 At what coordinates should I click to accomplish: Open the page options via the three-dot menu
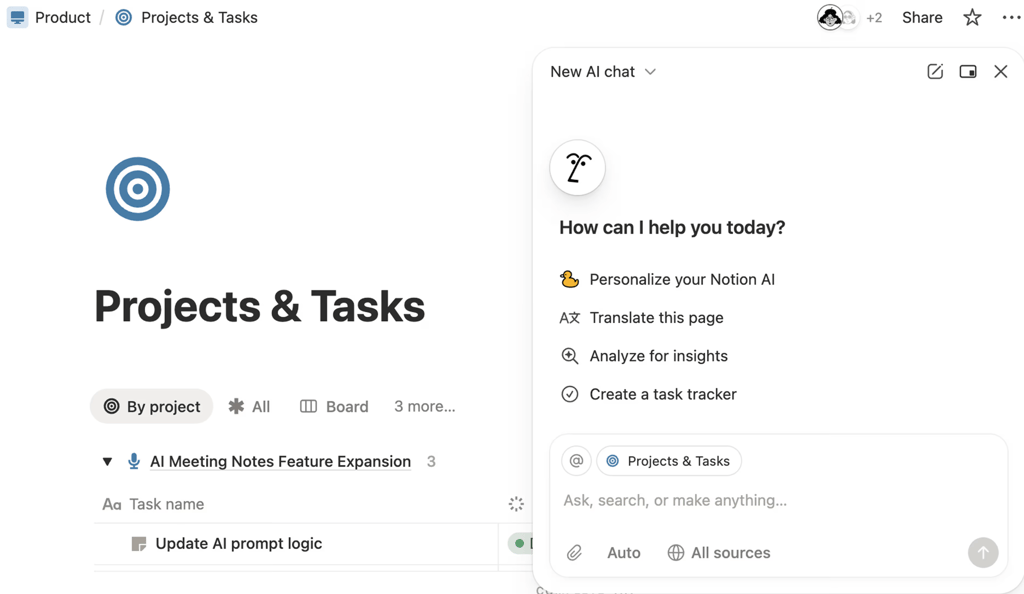[1011, 17]
